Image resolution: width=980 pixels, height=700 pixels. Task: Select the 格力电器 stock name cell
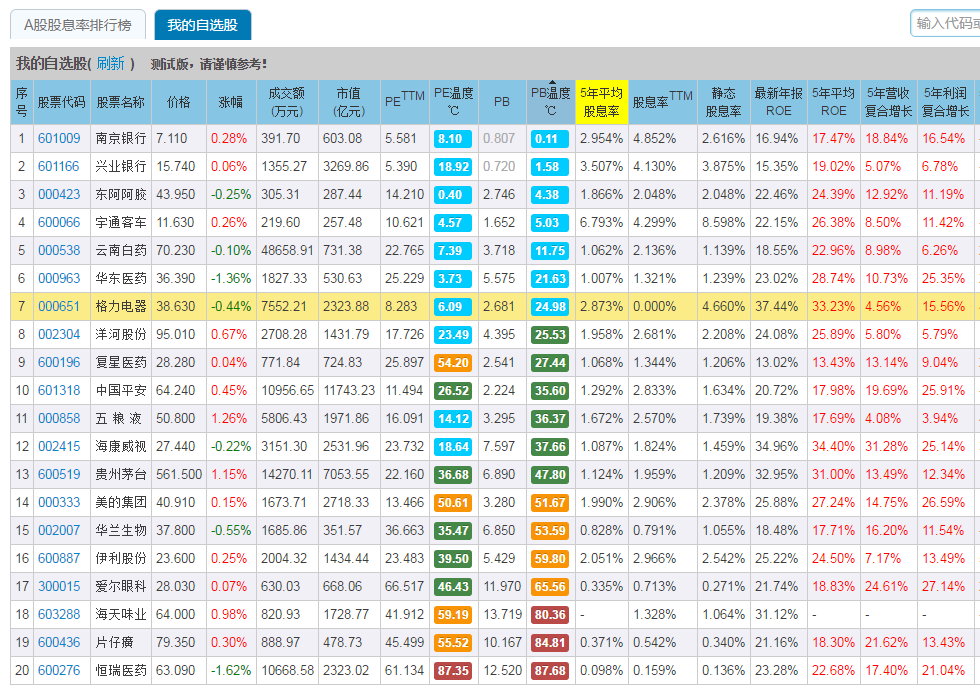(121, 306)
